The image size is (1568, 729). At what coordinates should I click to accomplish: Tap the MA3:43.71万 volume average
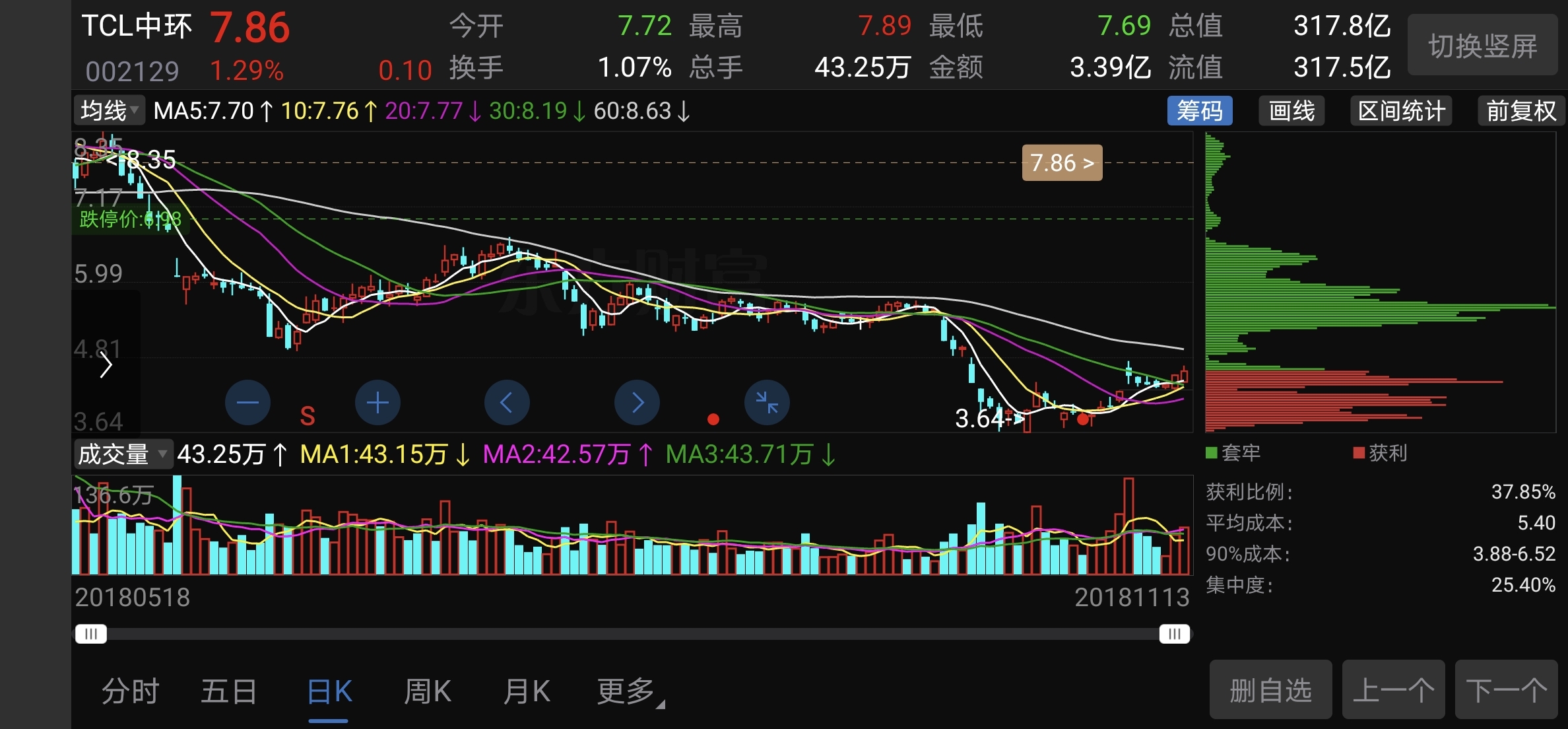739,454
